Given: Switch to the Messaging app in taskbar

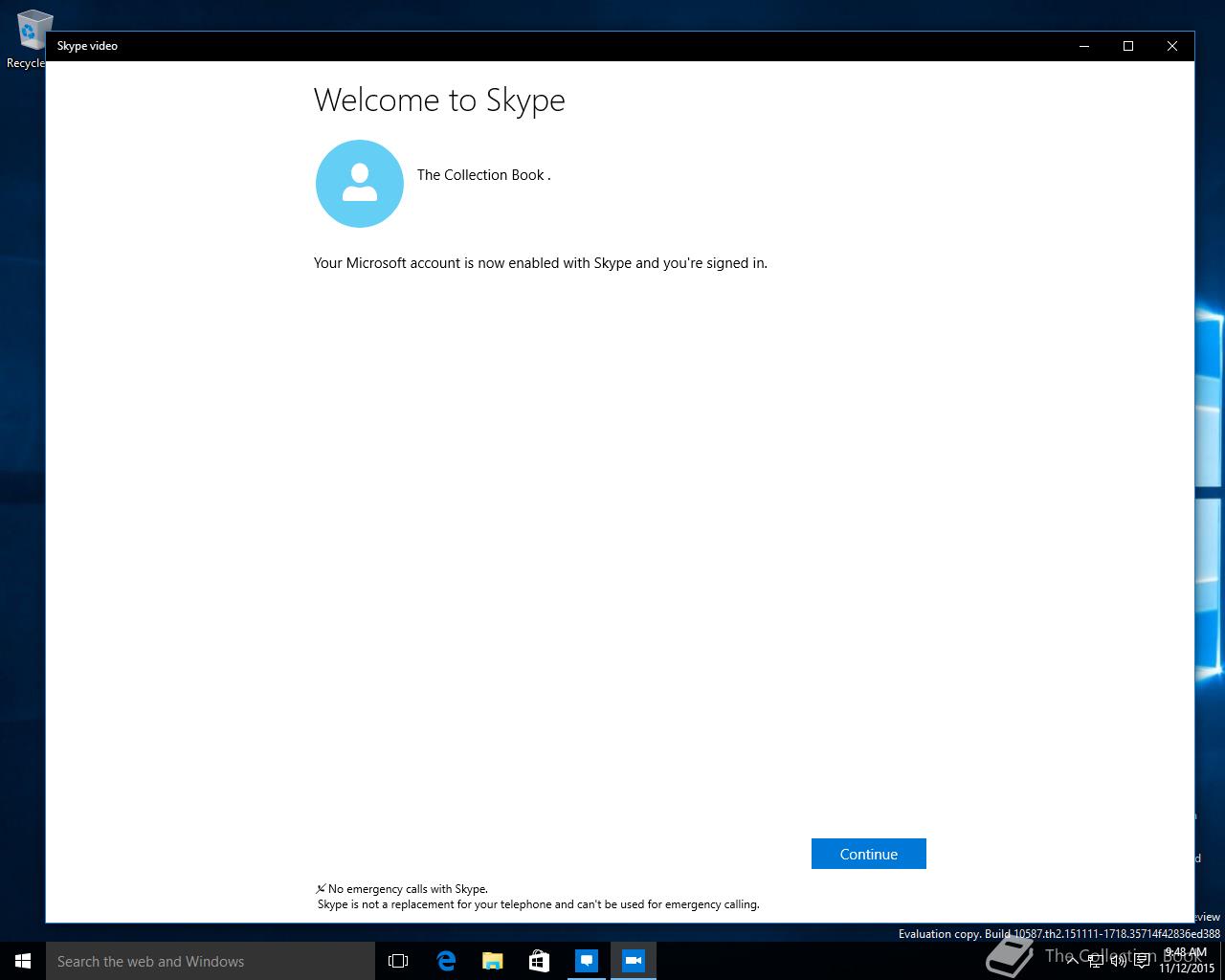Looking at the screenshot, I should 587,961.
